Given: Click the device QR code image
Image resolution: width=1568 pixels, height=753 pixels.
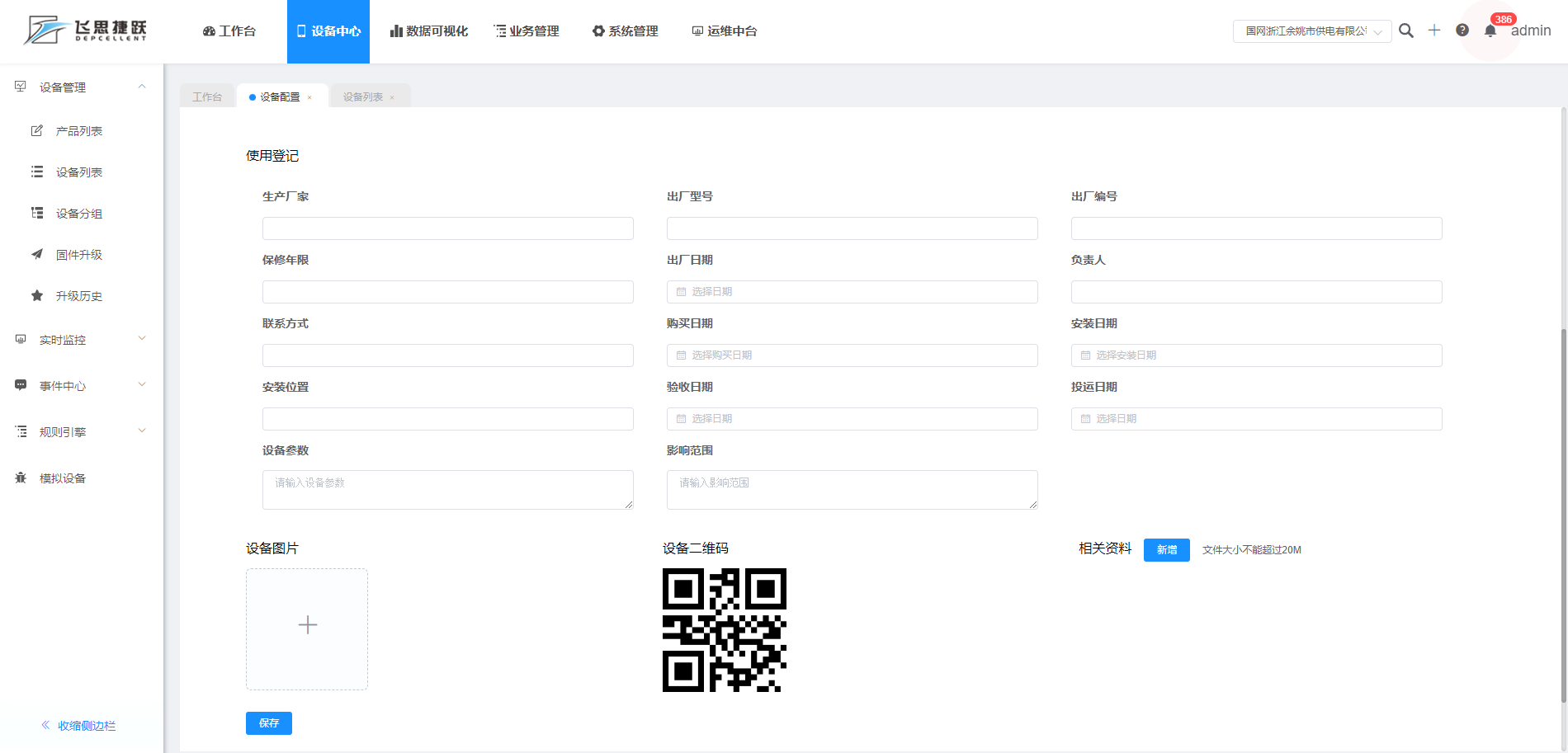Looking at the screenshot, I should point(725,630).
